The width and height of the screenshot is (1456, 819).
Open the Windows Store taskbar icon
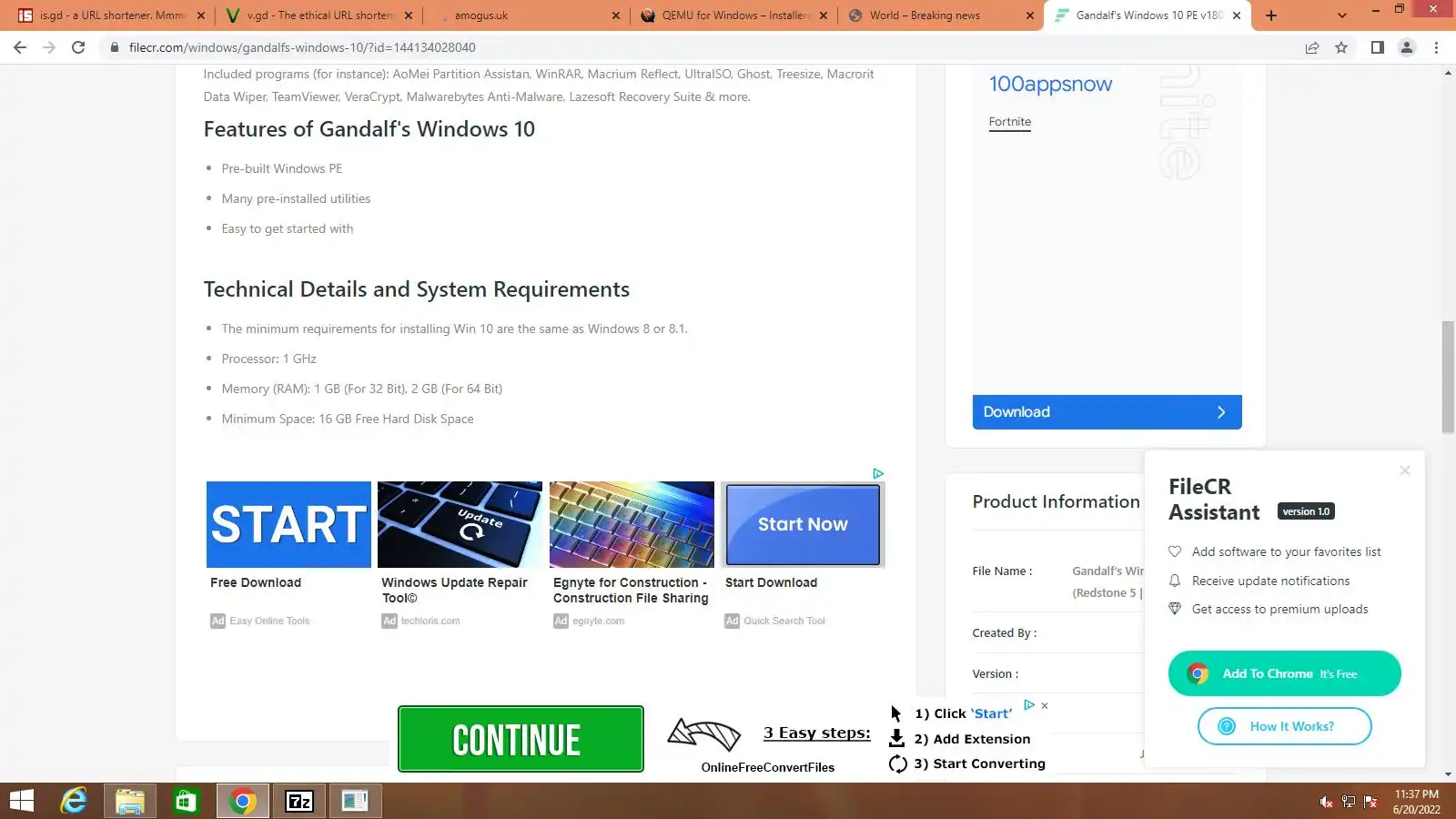(186, 801)
